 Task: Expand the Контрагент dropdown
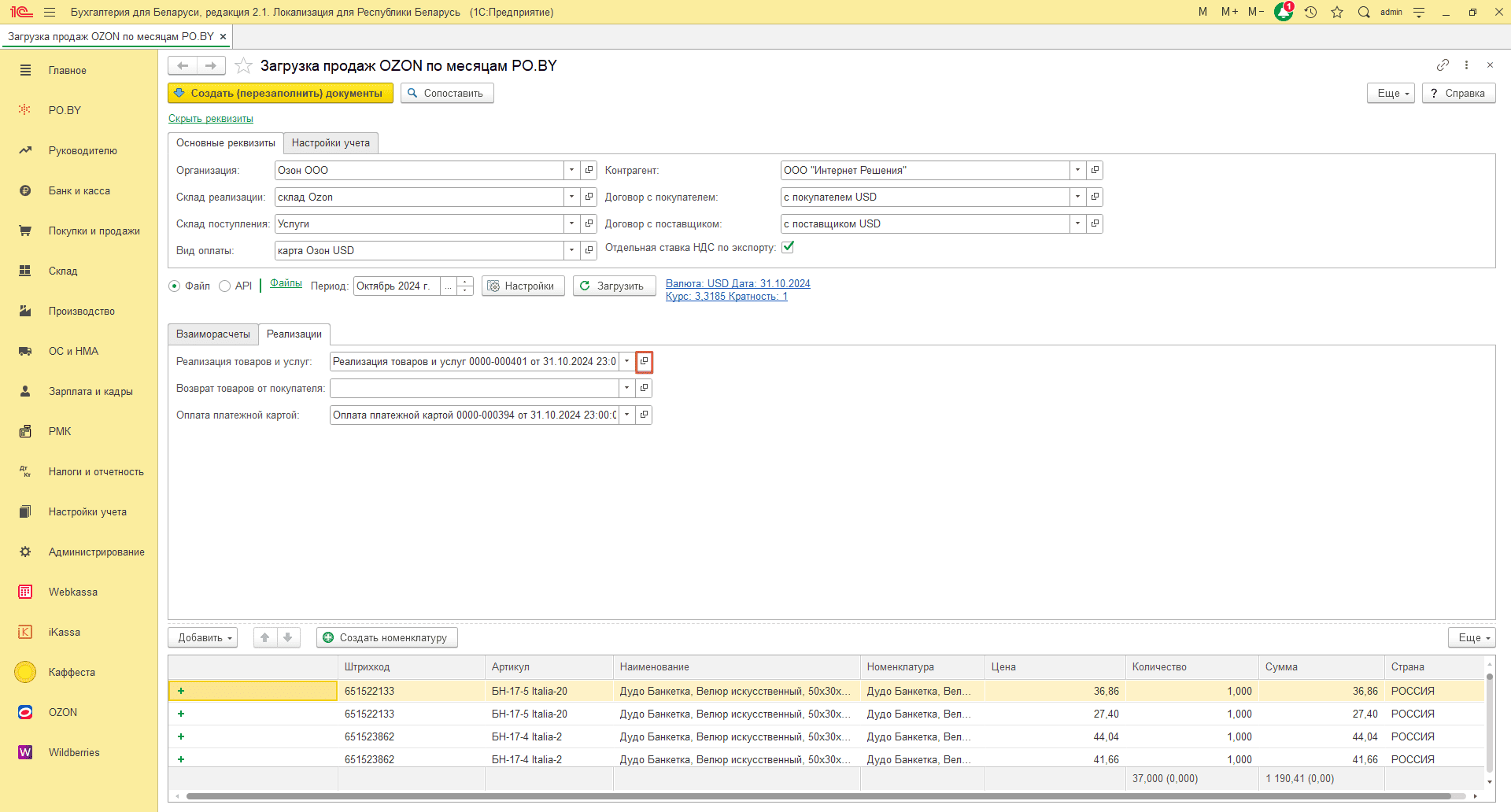pyautogui.click(x=1078, y=170)
